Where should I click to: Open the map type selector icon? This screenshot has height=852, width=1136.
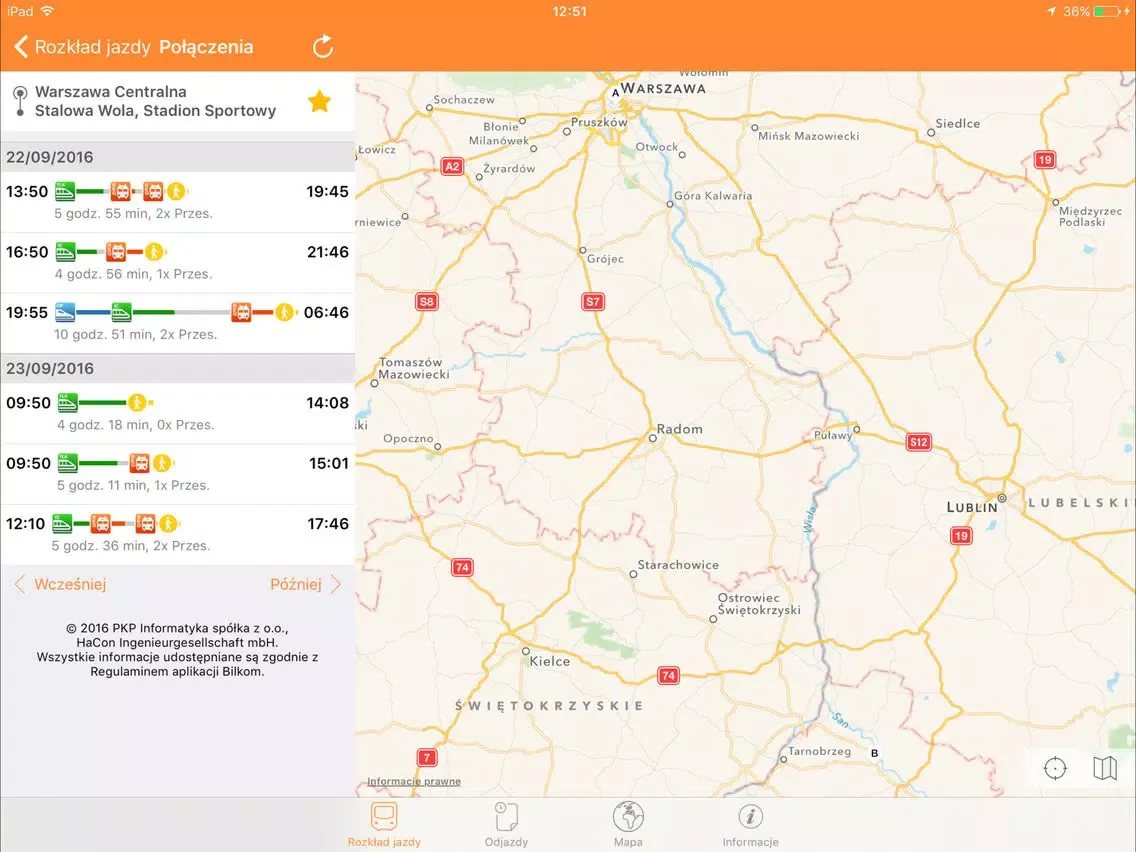pyautogui.click(x=1105, y=768)
